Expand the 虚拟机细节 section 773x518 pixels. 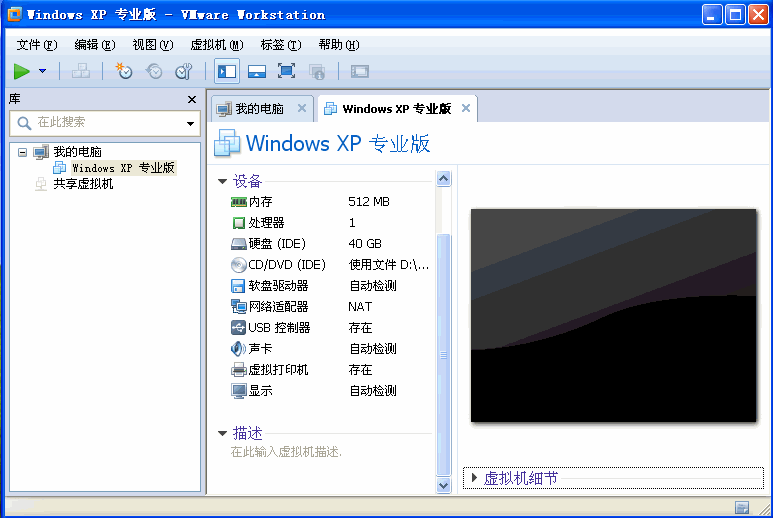coord(474,478)
